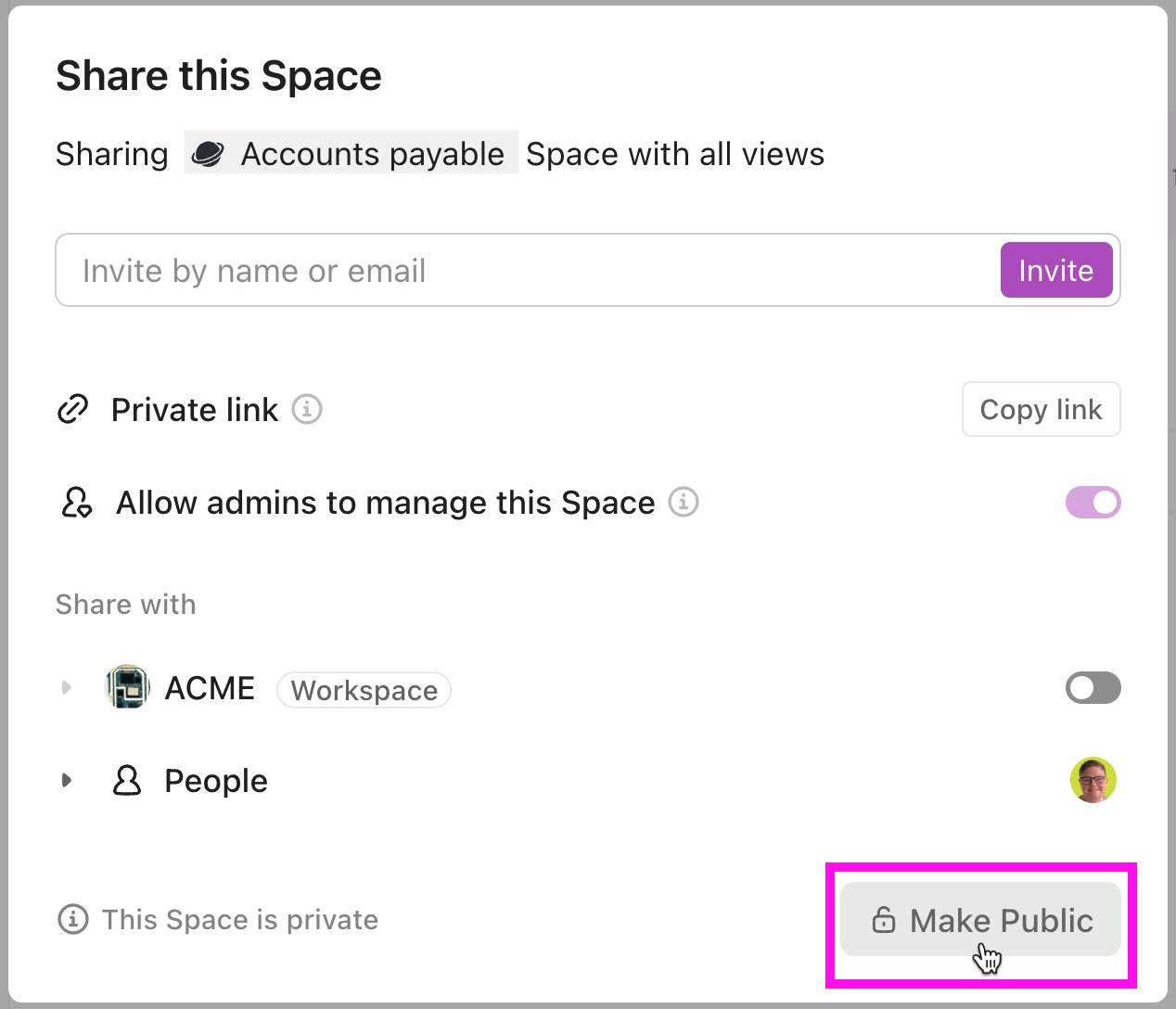This screenshot has height=1009, width=1176.
Task: Expand the People section
Action: click(66, 780)
